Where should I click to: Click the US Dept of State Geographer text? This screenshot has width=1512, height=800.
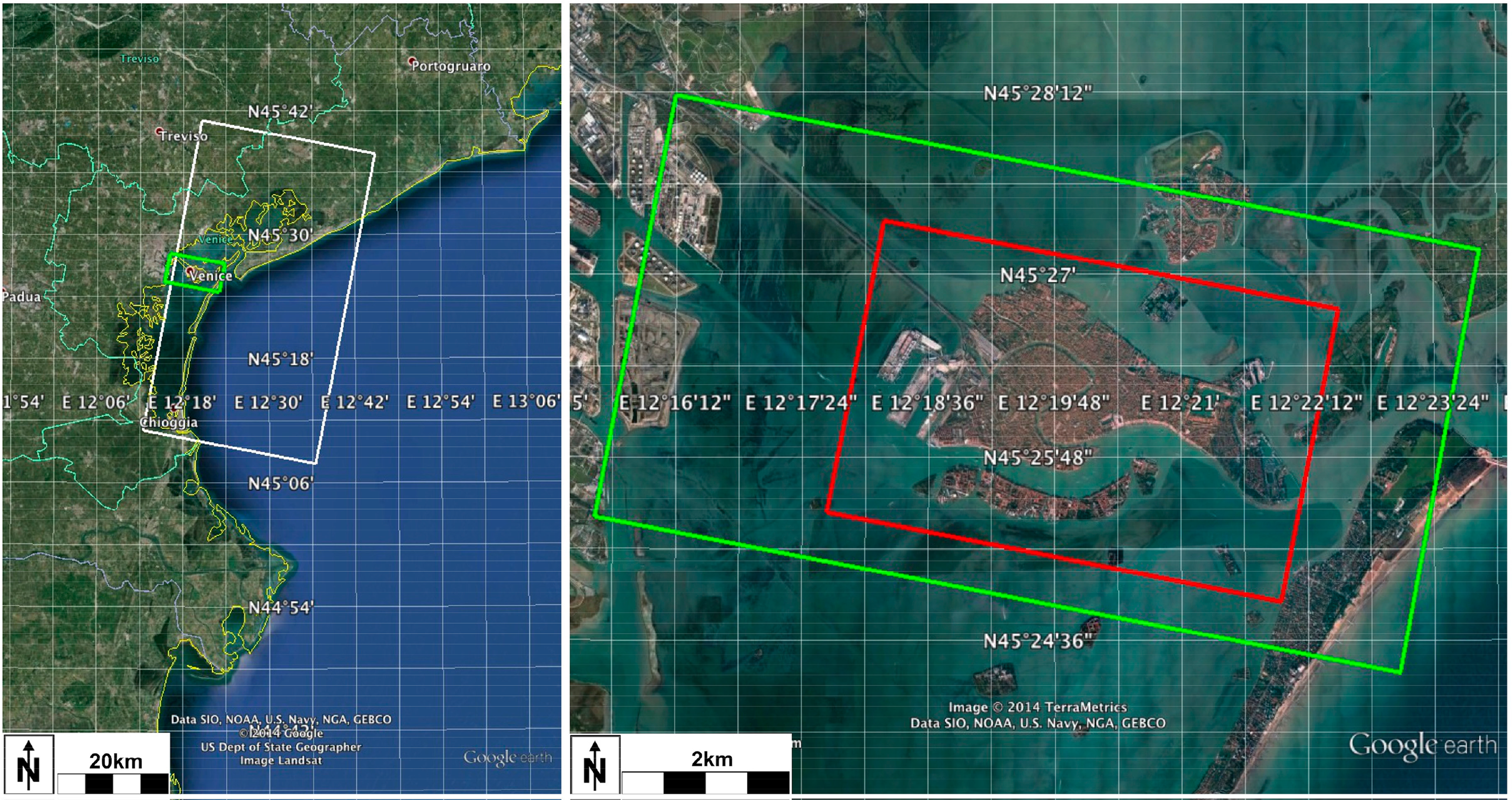click(281, 747)
